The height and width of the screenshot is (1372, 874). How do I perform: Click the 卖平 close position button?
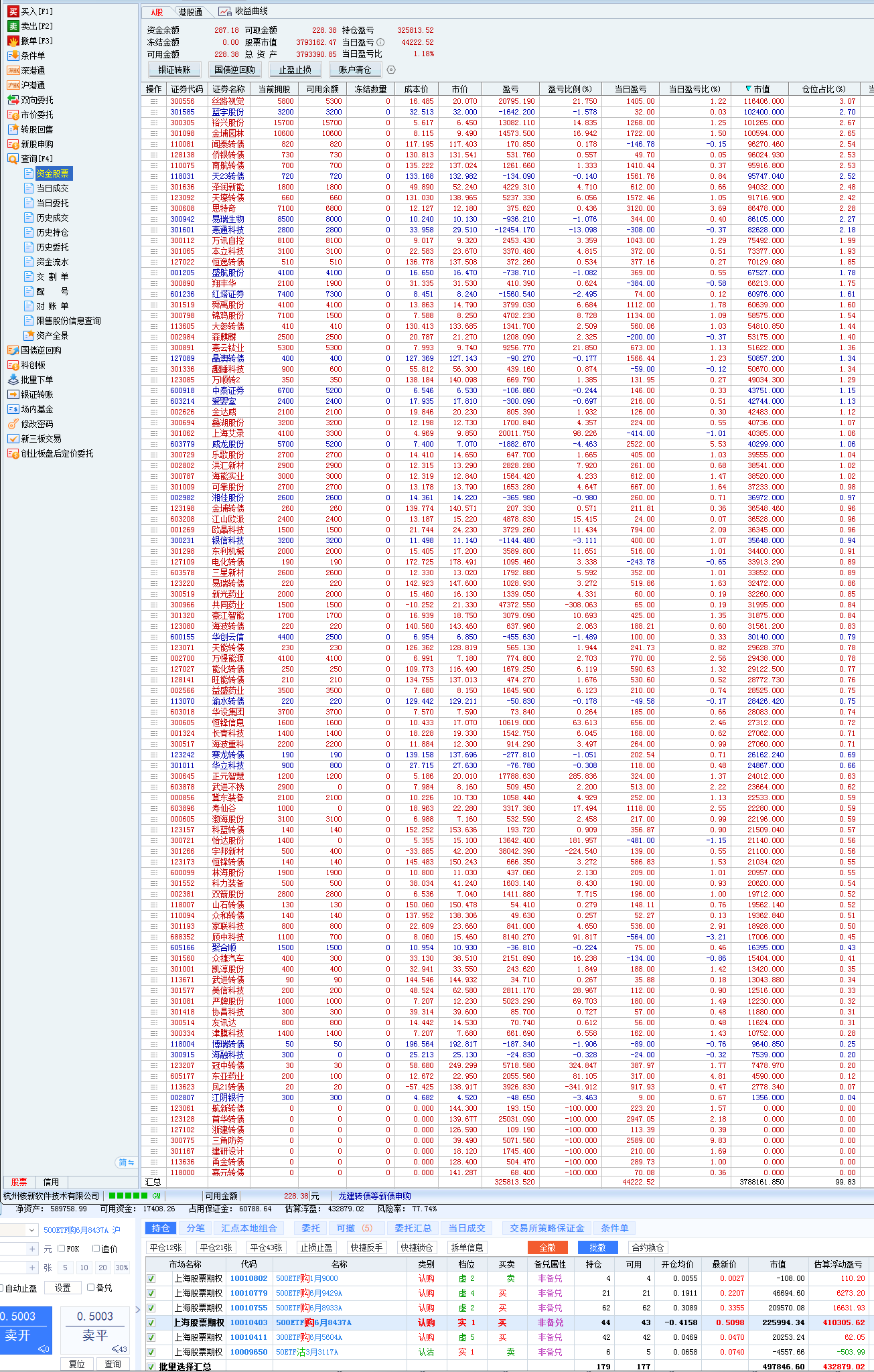tap(95, 1329)
